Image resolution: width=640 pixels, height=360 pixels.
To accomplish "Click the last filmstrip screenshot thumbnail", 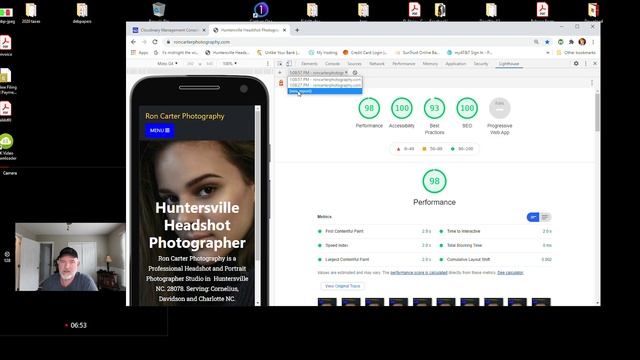I will point(541,302).
